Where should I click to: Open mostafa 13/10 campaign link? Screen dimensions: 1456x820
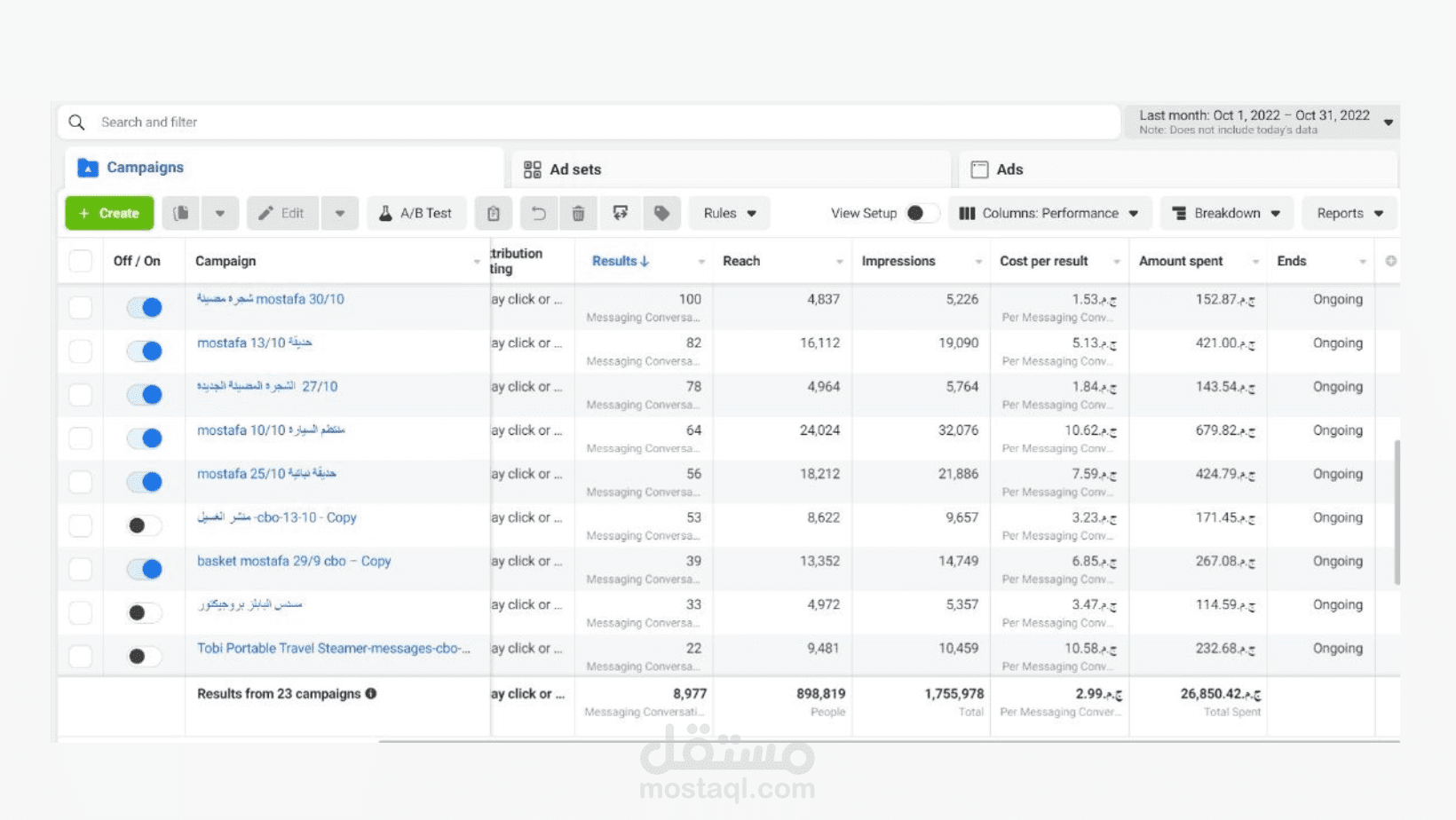click(254, 343)
